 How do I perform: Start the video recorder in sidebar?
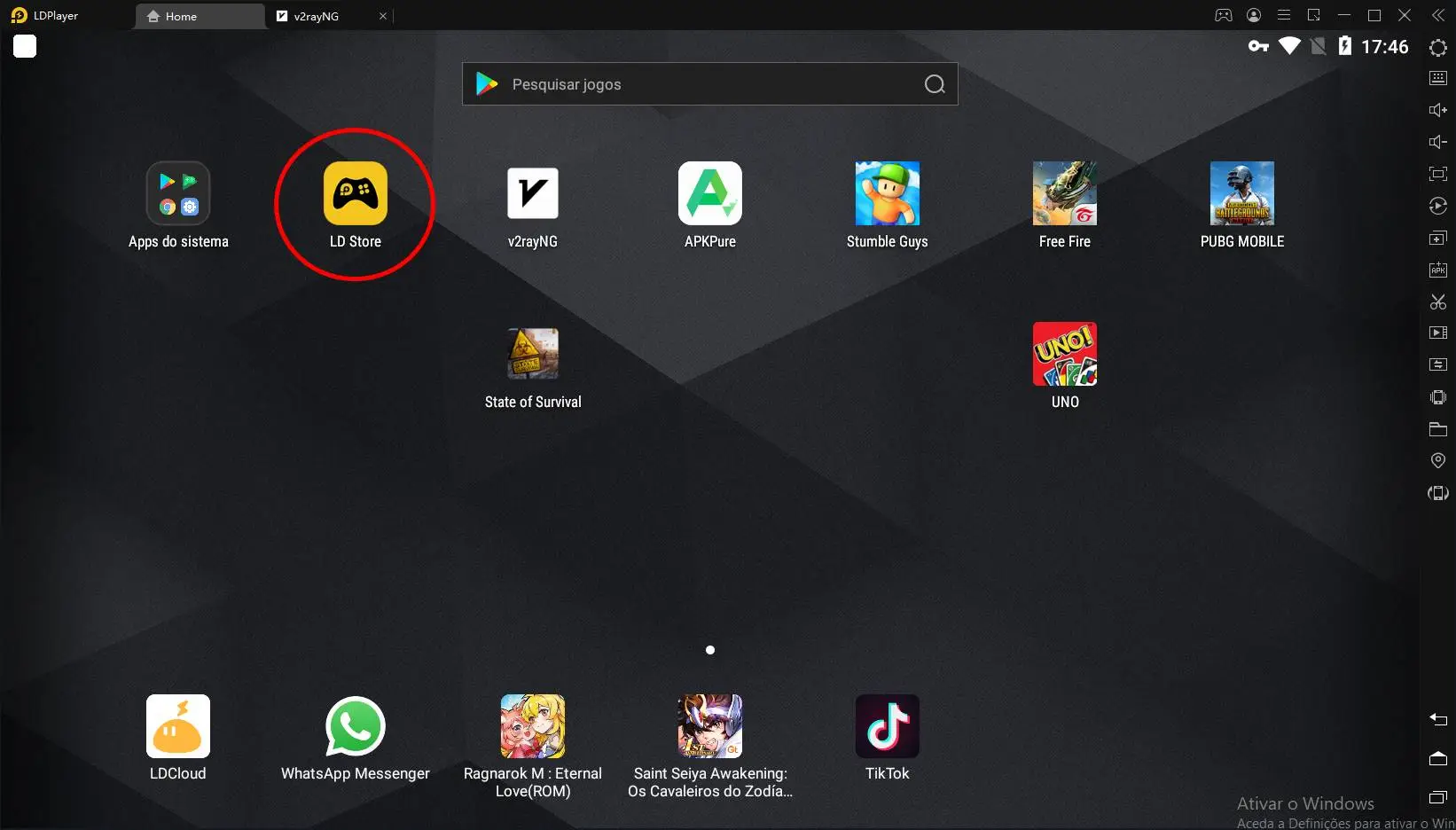1438,333
